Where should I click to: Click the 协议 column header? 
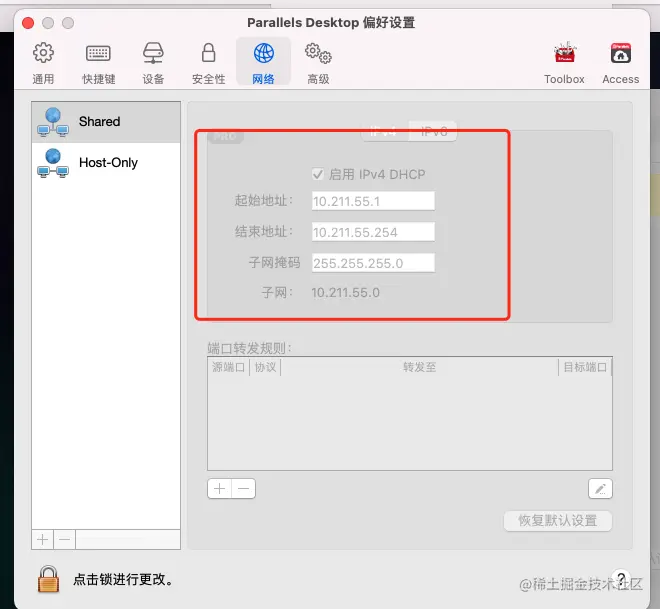[265, 367]
